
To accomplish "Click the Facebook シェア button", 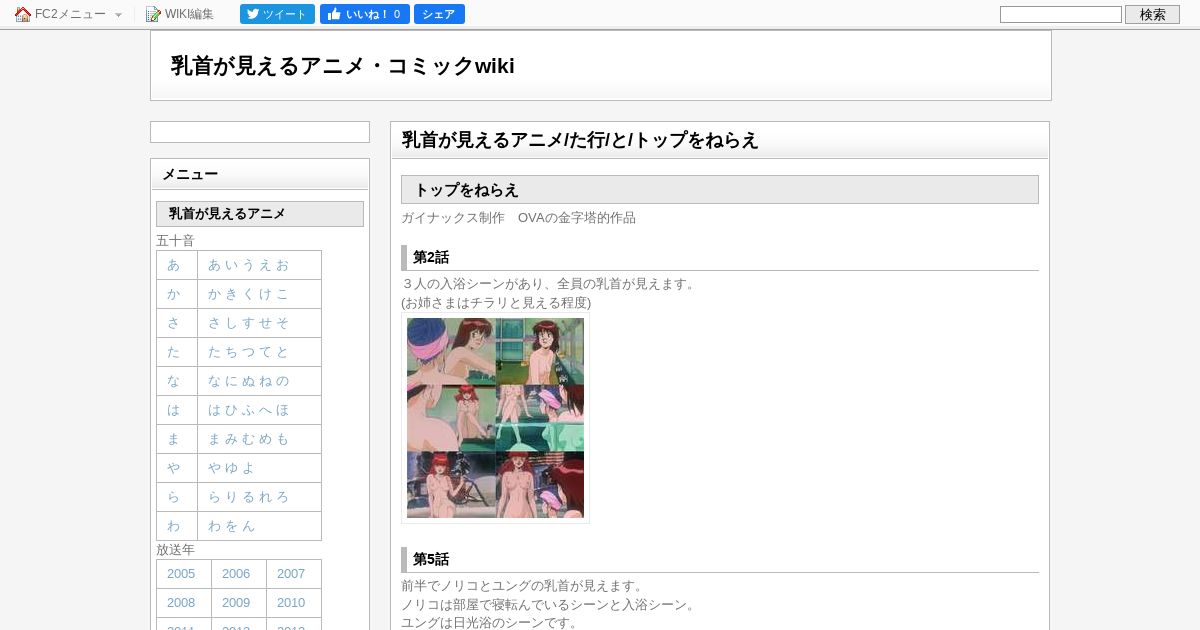I will (x=439, y=14).
